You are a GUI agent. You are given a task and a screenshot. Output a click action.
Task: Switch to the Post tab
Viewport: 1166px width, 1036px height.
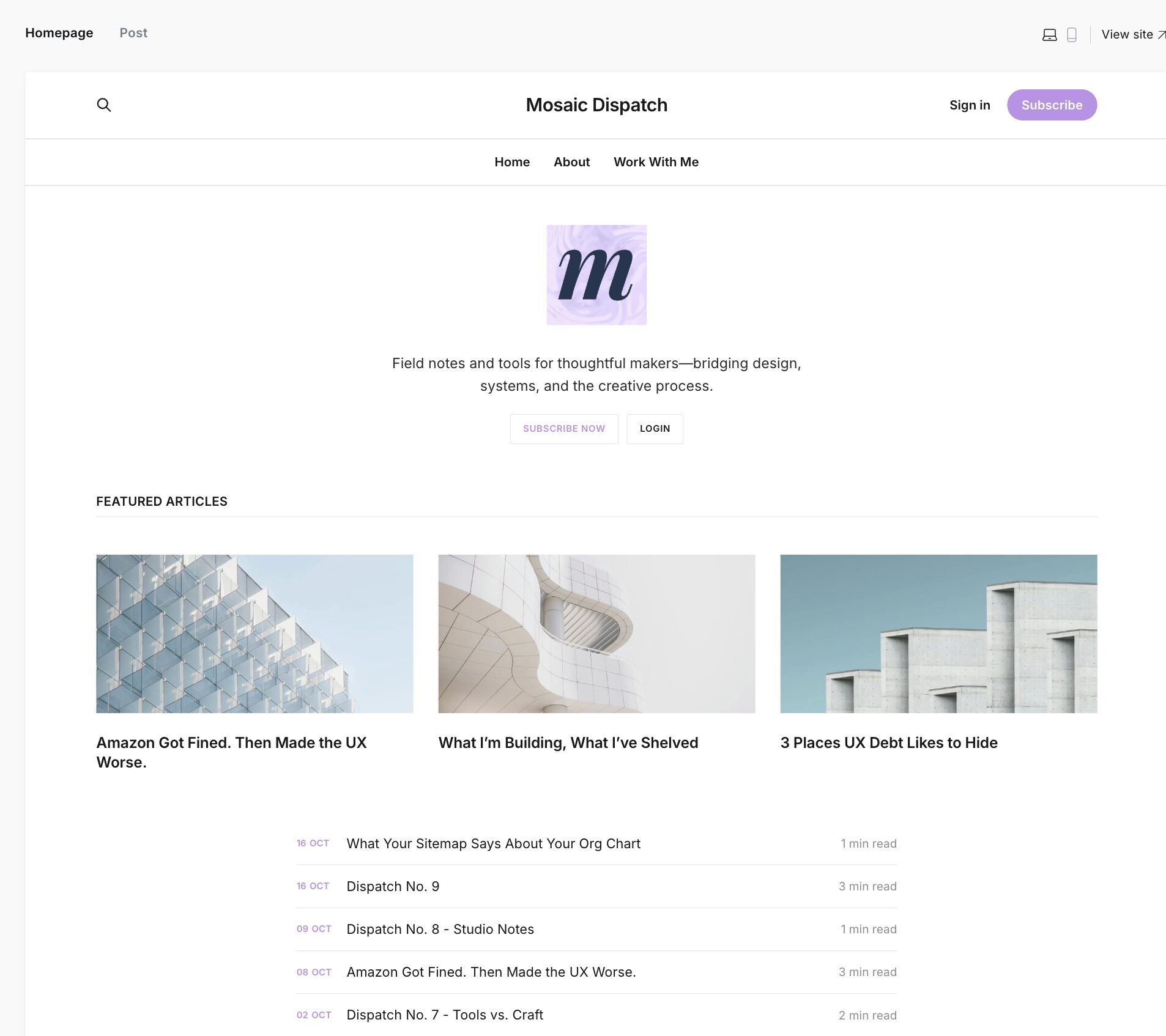[133, 33]
